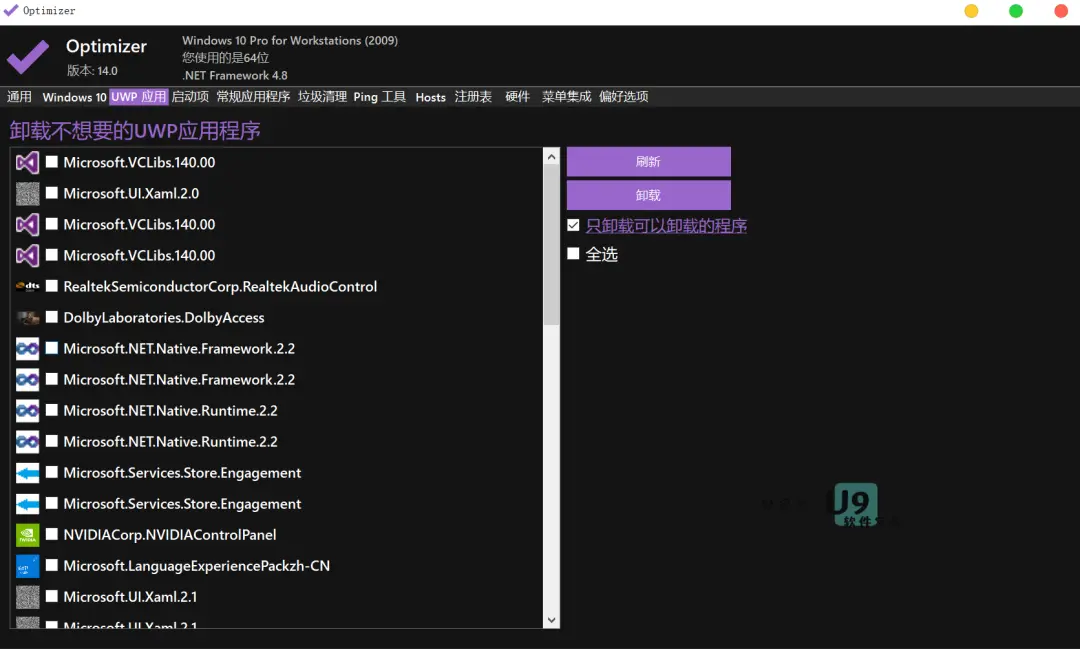
Task: Click the VCLibs icon directly below Microsoft.UI.Xaml.2.0
Action: [28, 225]
